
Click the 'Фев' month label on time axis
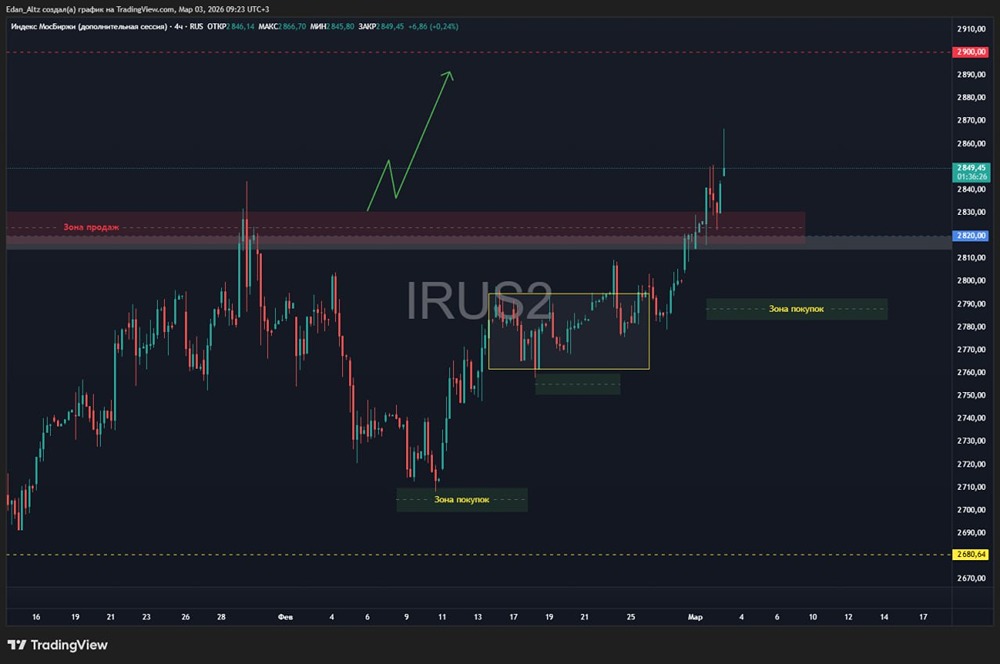[286, 617]
